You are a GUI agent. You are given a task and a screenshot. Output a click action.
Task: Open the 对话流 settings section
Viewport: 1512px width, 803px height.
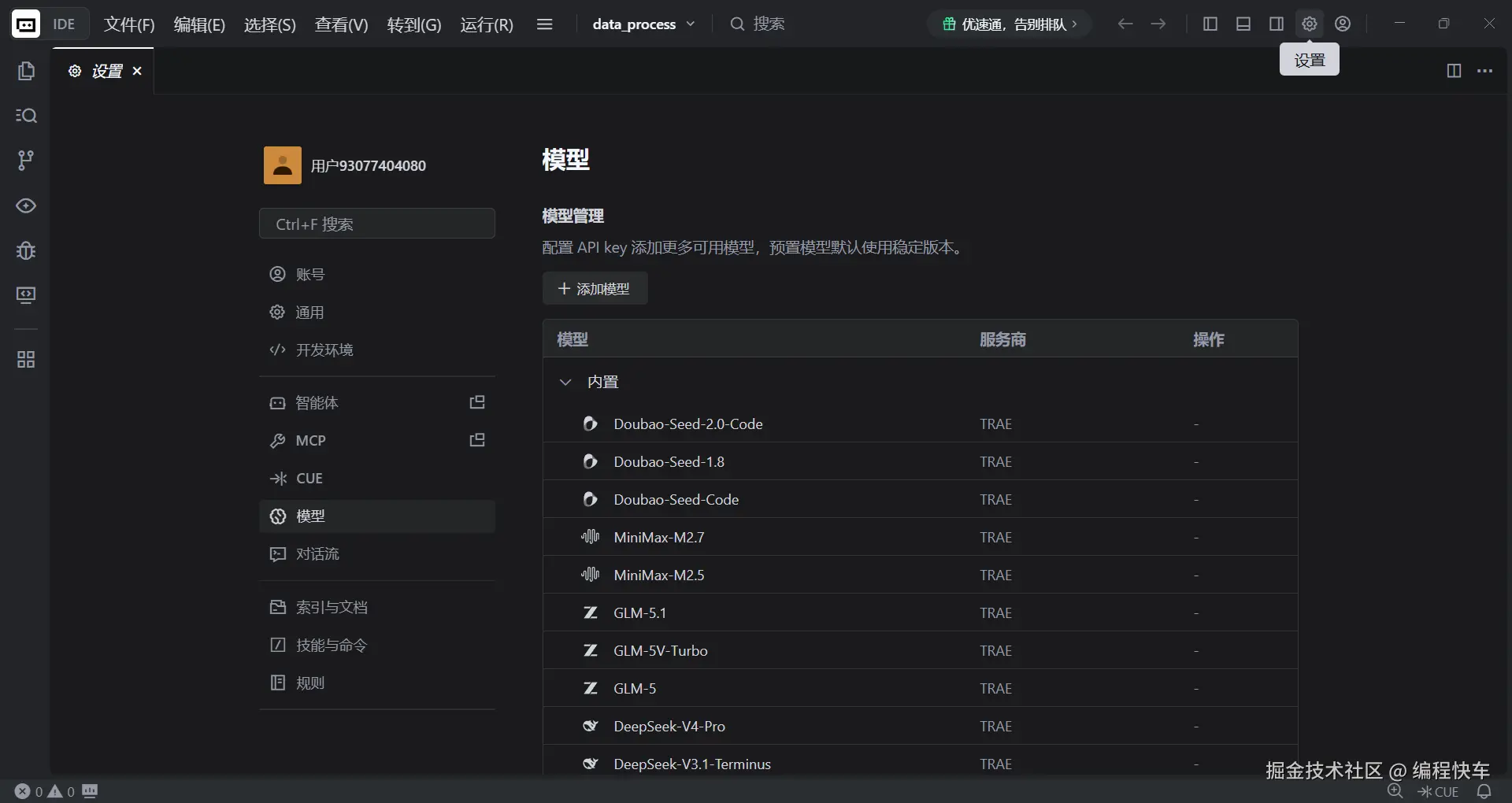click(377, 554)
